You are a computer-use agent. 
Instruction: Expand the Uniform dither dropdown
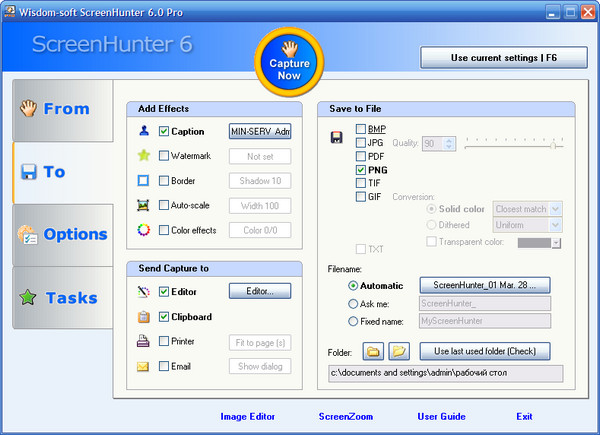(x=555, y=226)
